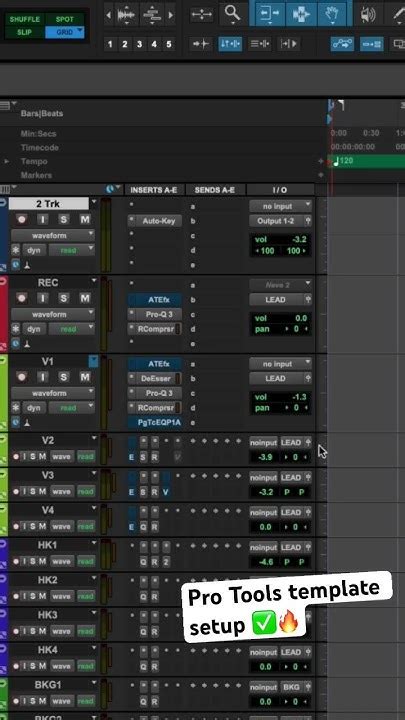Screen dimensions: 405x720
Task: Mute the BKG1 track
Action: point(42,701)
